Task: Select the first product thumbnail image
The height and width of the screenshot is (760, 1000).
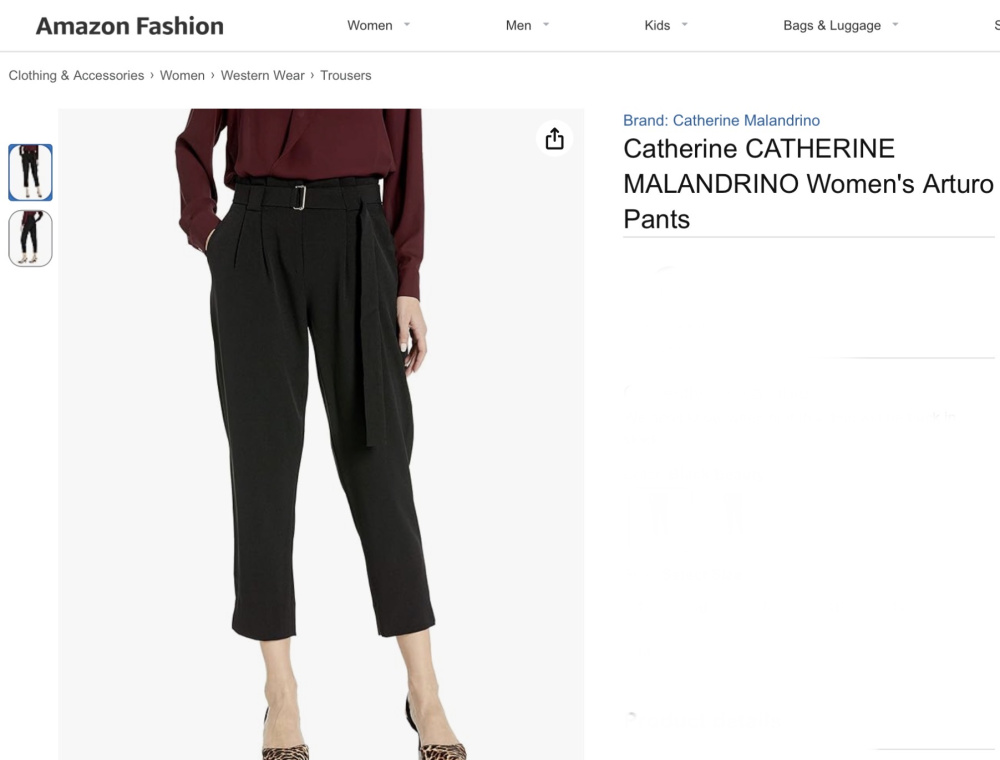Action: pyautogui.click(x=31, y=172)
